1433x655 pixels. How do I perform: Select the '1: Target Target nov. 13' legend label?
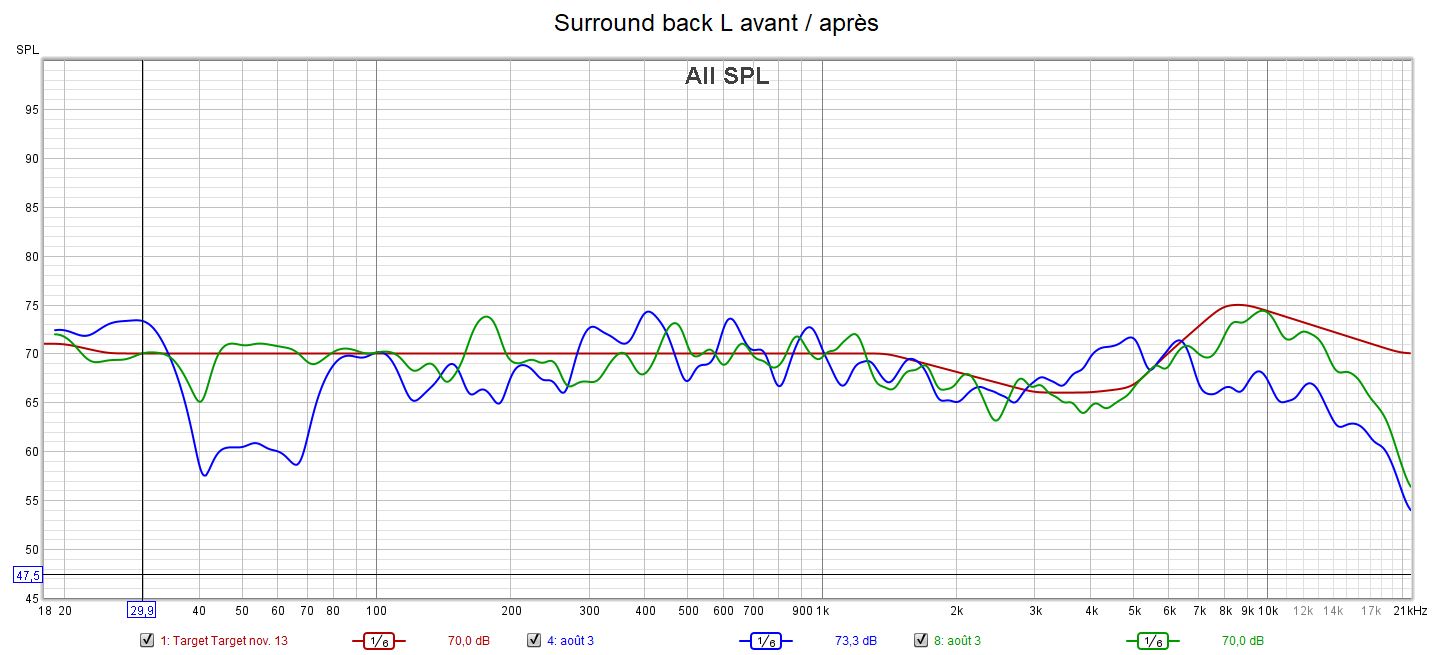click(224, 641)
